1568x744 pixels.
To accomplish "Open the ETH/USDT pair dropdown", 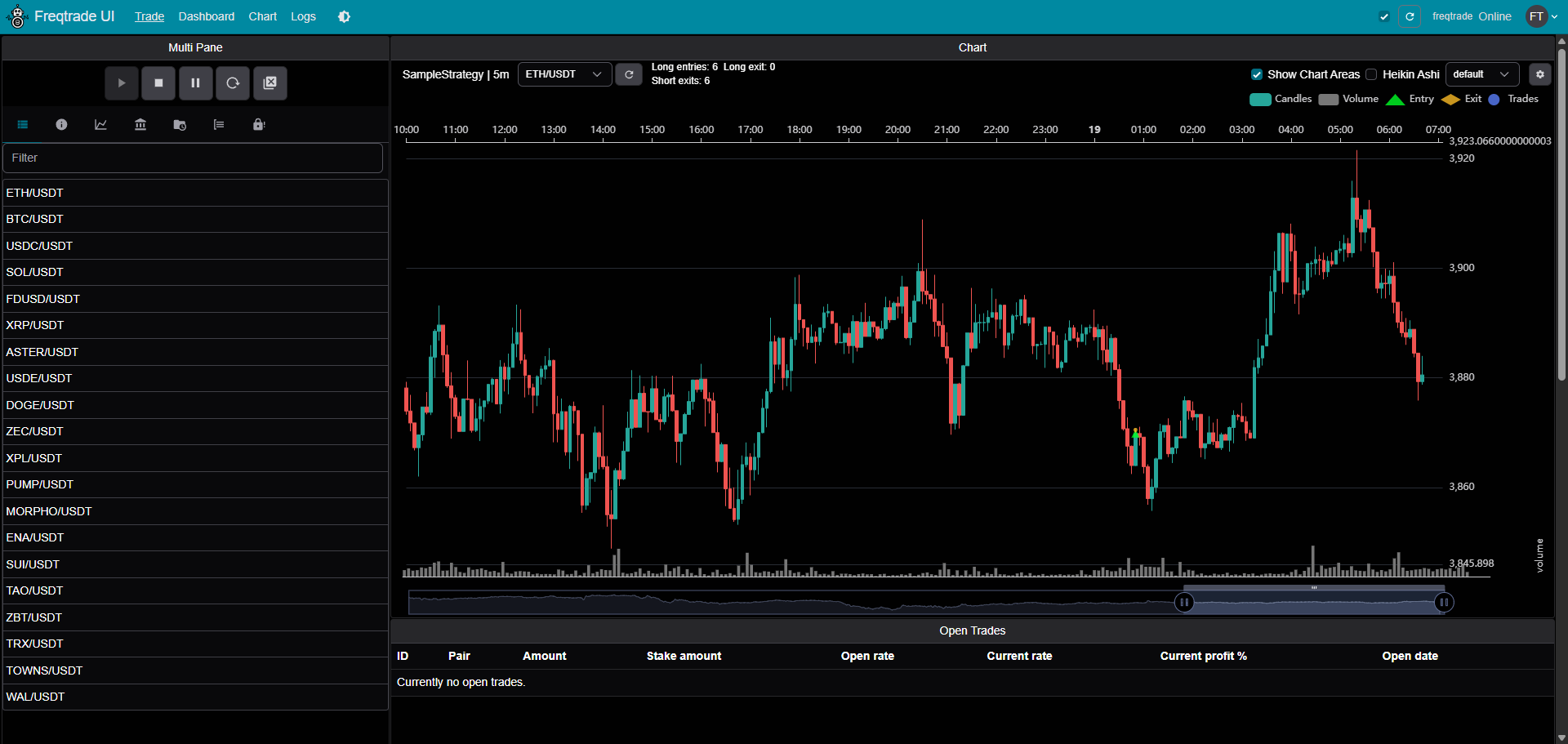I will click(564, 74).
